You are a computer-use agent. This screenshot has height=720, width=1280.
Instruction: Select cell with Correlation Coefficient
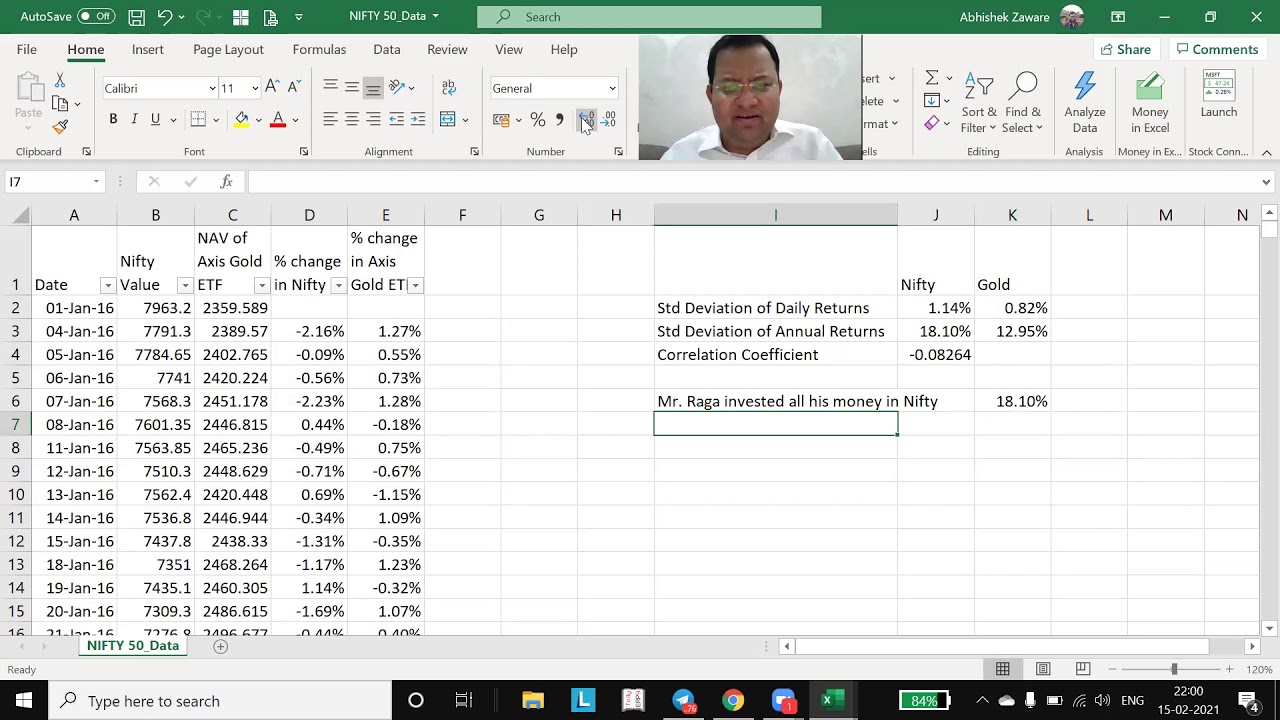pyautogui.click(x=775, y=355)
